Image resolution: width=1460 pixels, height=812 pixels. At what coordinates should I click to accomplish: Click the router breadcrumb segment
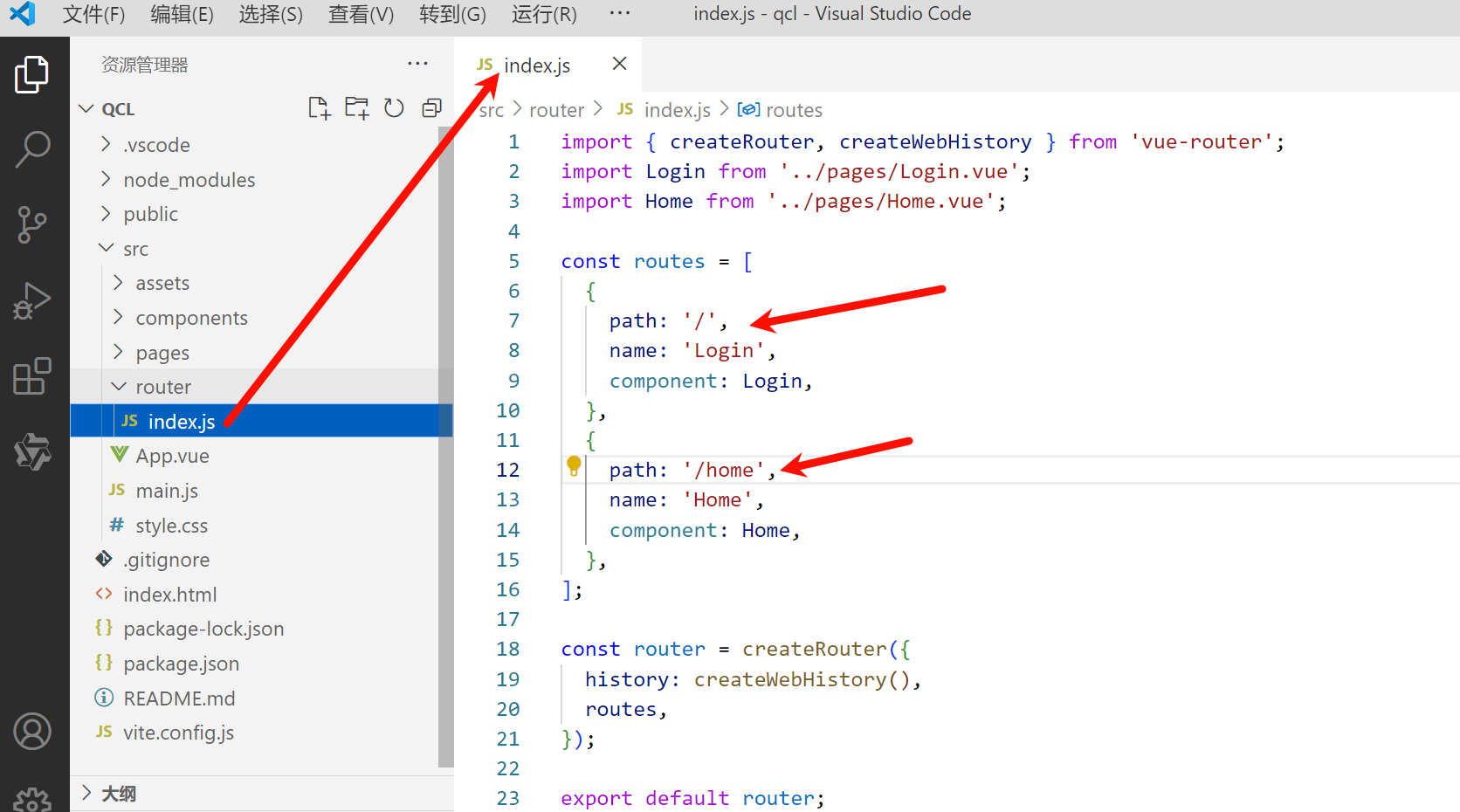pyautogui.click(x=556, y=110)
